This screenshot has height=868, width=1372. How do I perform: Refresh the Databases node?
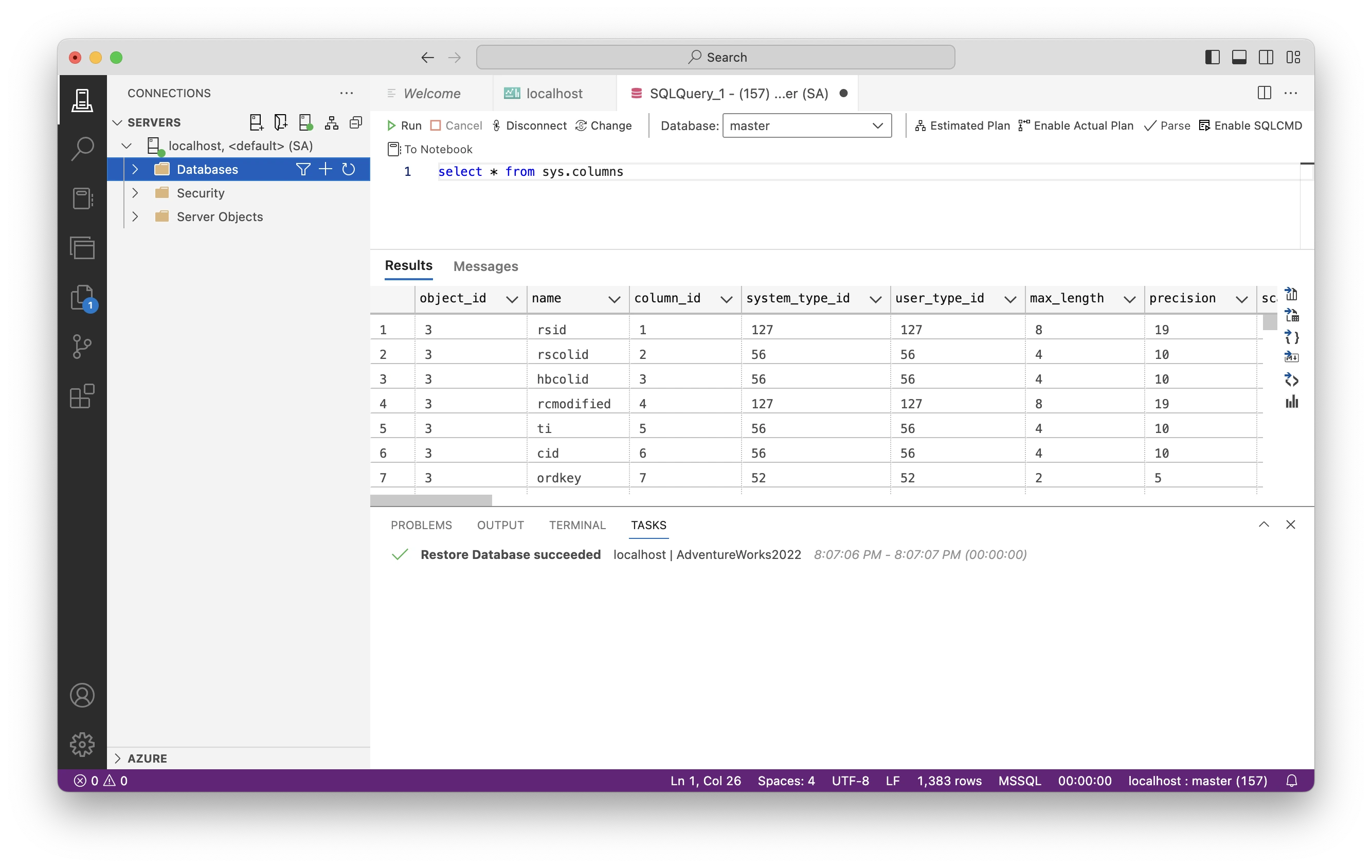pos(348,169)
